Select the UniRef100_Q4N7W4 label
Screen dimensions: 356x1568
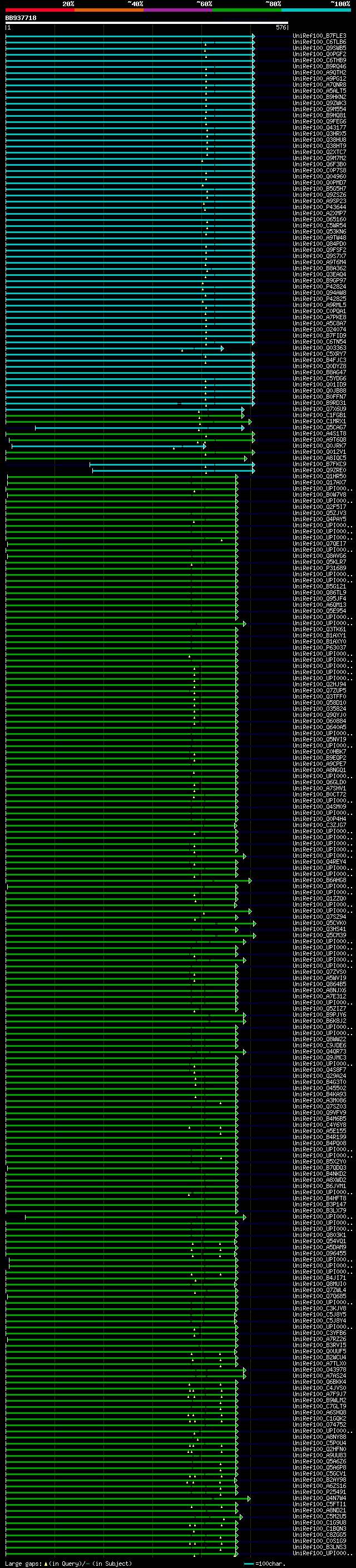[319, 1498]
